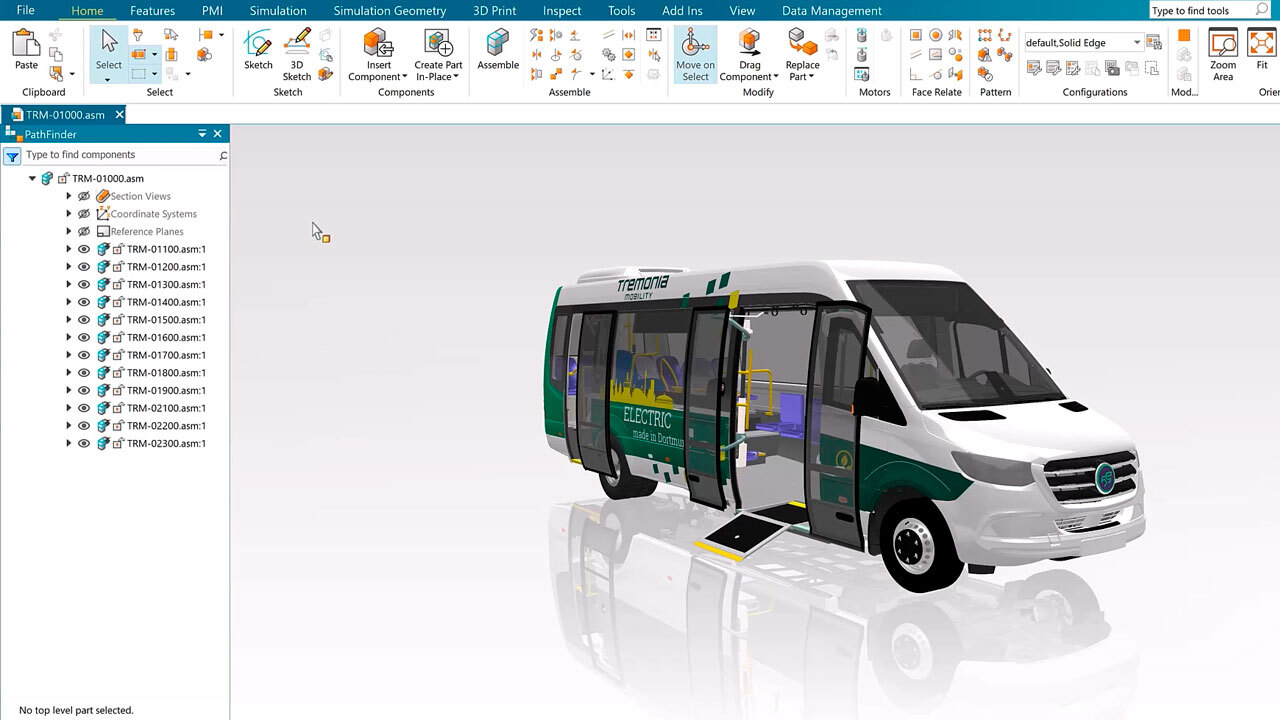Close the TRM-01000.asm document tab
This screenshot has height=720, width=1280.
[119, 115]
